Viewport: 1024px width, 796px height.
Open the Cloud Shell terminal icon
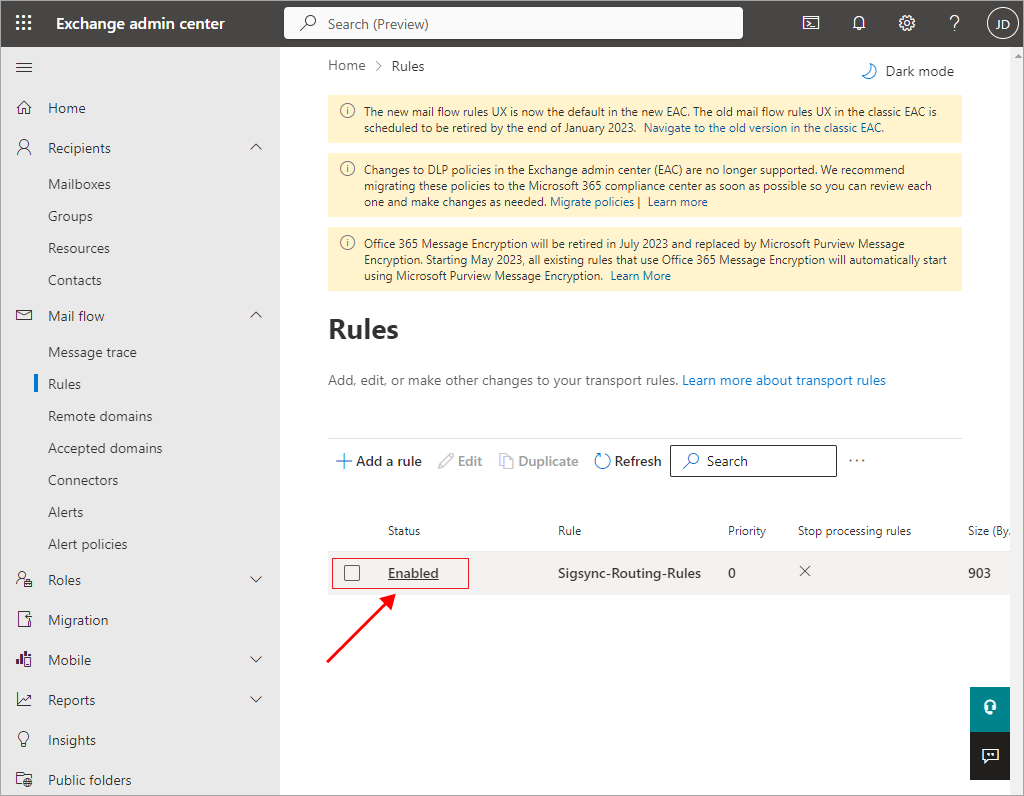(810, 24)
